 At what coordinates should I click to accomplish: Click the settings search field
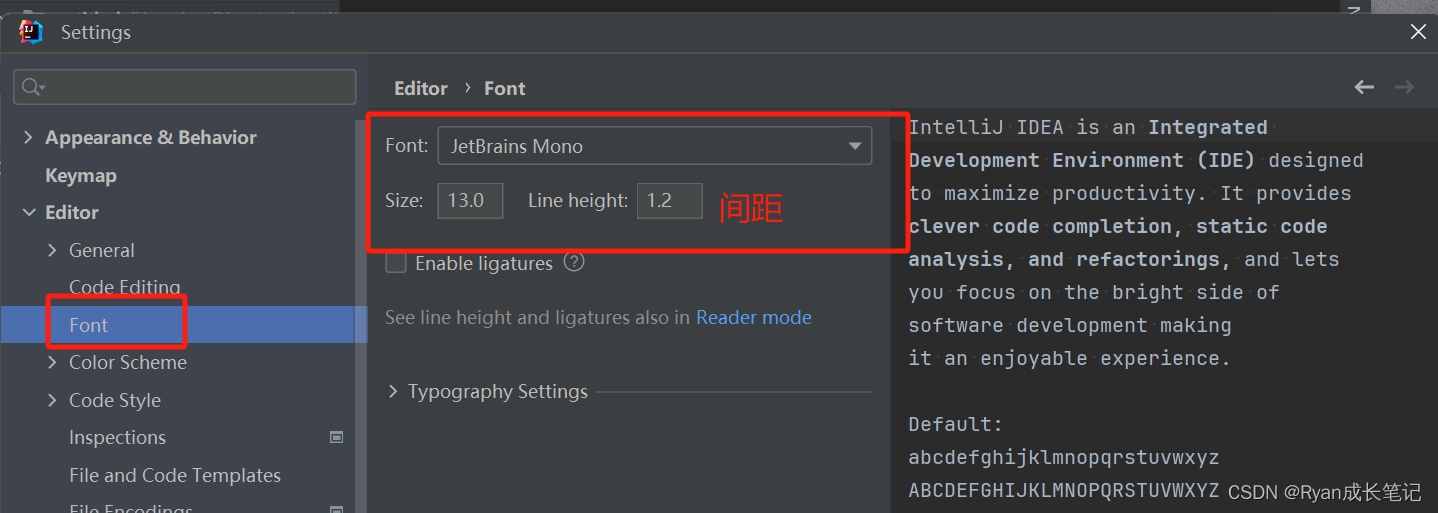point(185,87)
